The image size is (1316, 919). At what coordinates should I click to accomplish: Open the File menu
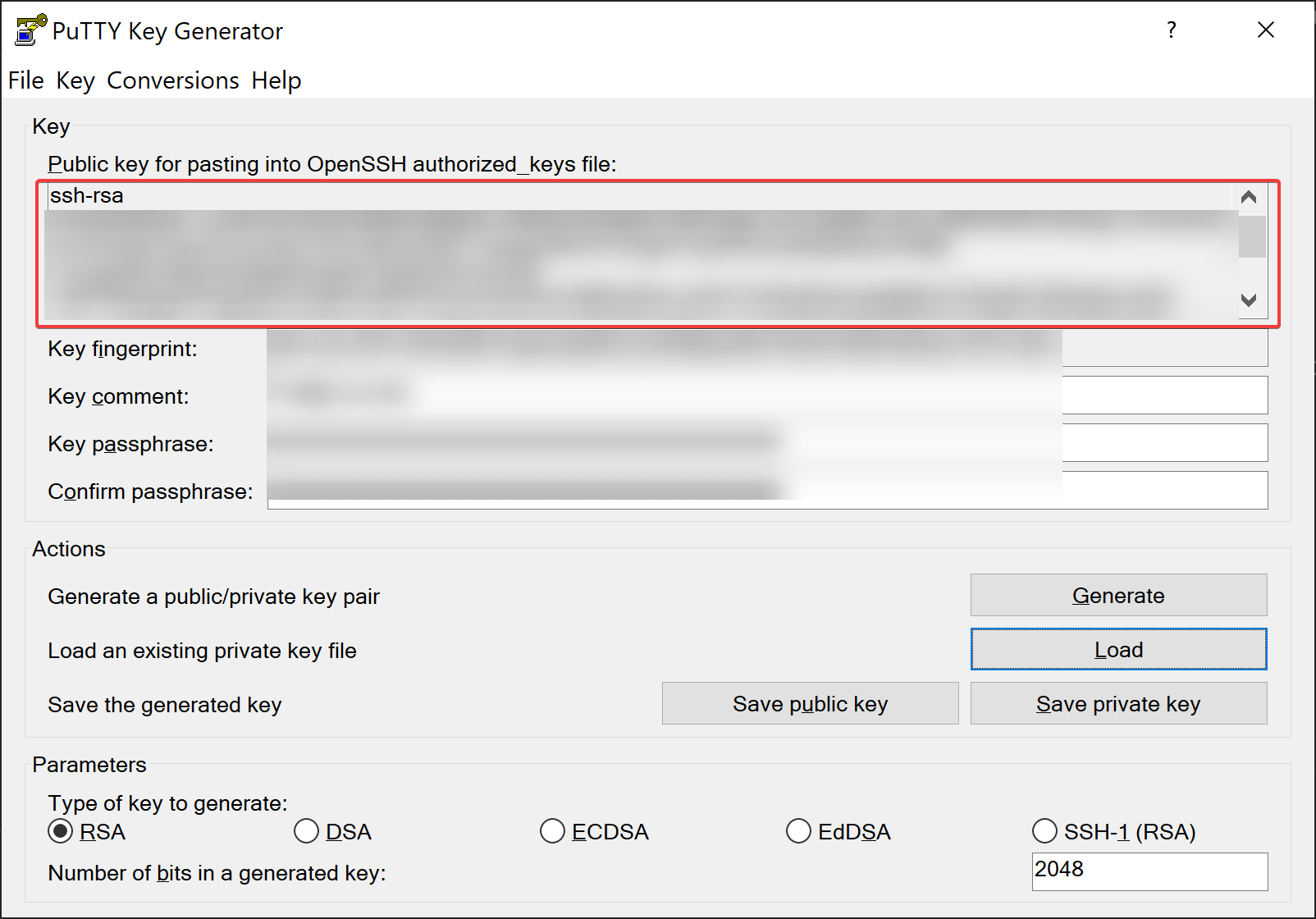[x=26, y=80]
